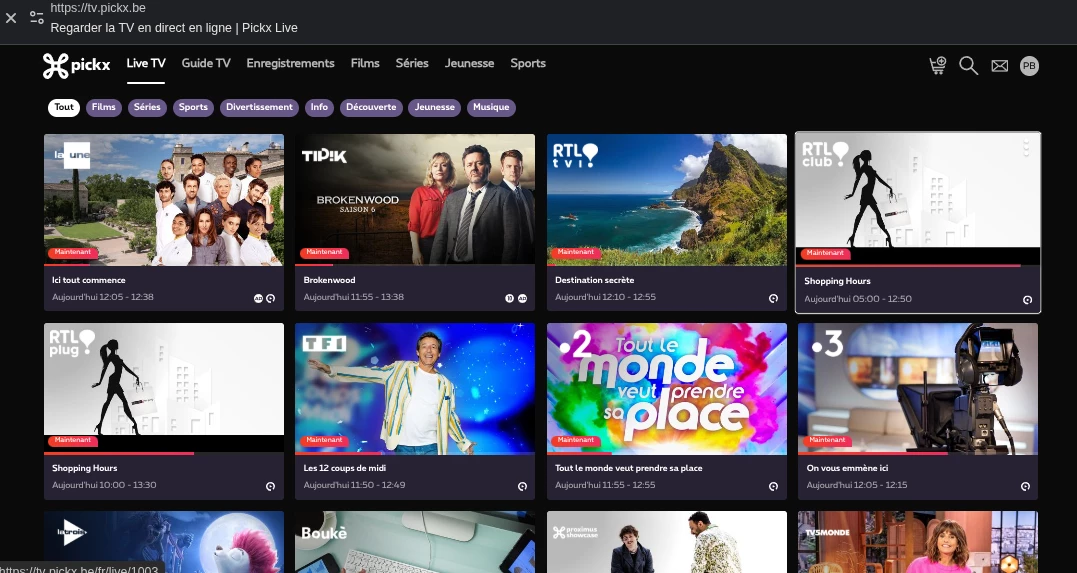The image size is (1077, 573).
Task: Open the shopping cart icon
Action: point(938,65)
